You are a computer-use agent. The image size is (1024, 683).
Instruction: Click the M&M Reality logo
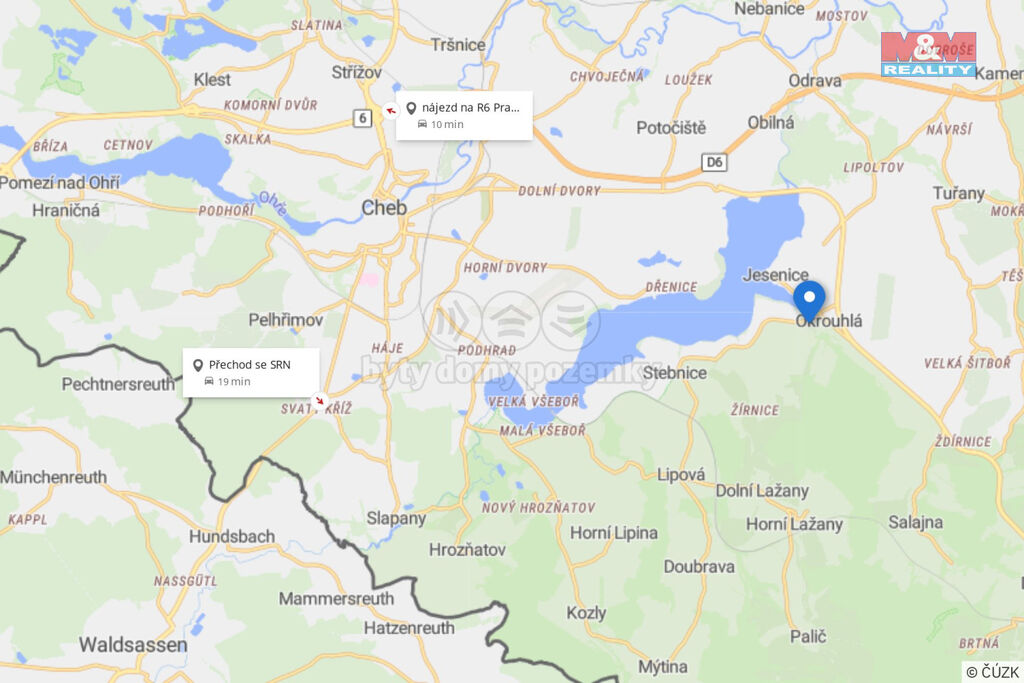(928, 54)
